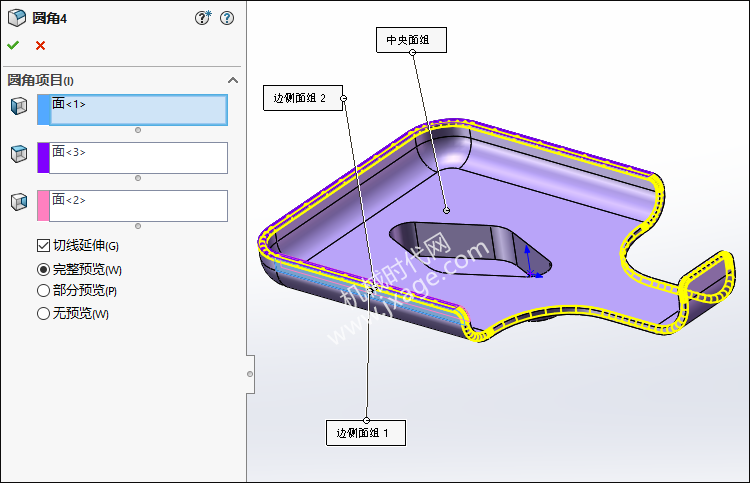Screen dimensions: 750x483
Task: Click the side face set 2 icon
Action: tap(19, 201)
